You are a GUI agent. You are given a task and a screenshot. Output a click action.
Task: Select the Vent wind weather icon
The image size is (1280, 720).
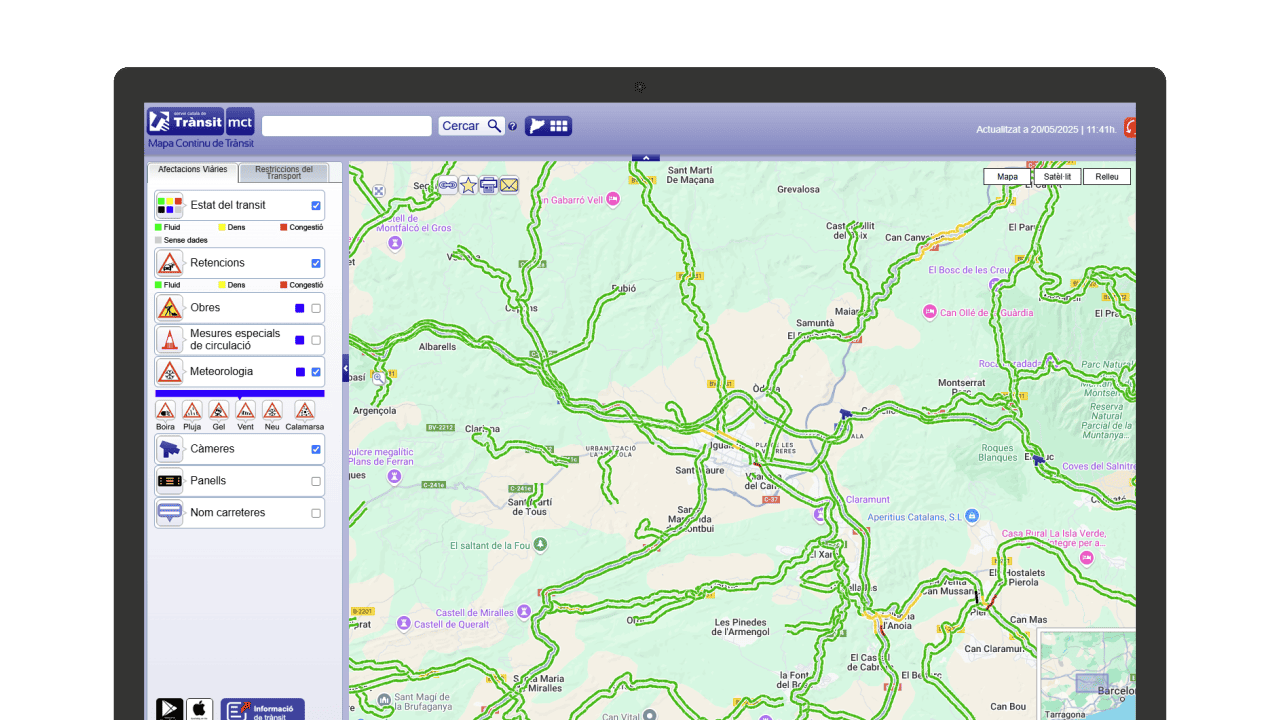(245, 410)
